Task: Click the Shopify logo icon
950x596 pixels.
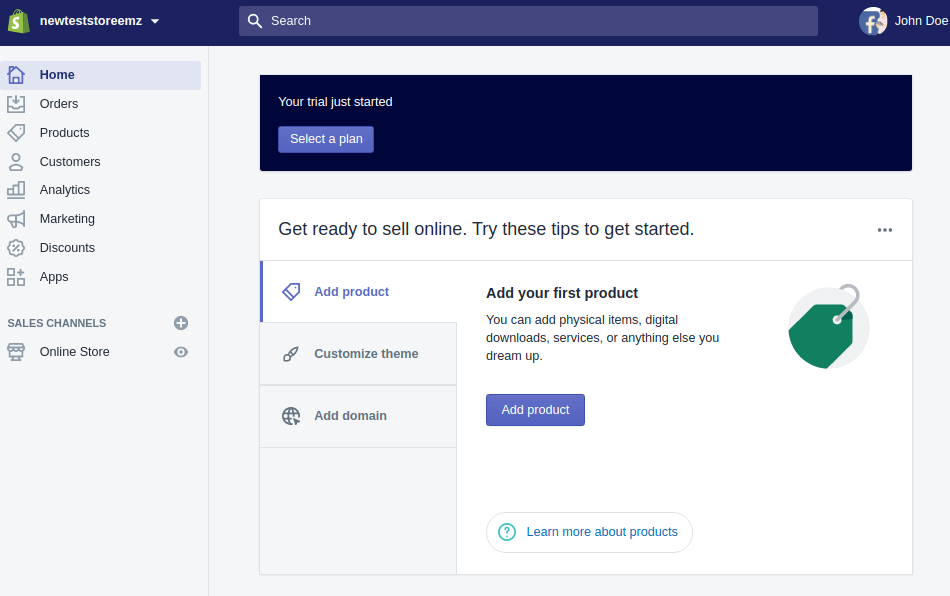Action: (x=18, y=20)
